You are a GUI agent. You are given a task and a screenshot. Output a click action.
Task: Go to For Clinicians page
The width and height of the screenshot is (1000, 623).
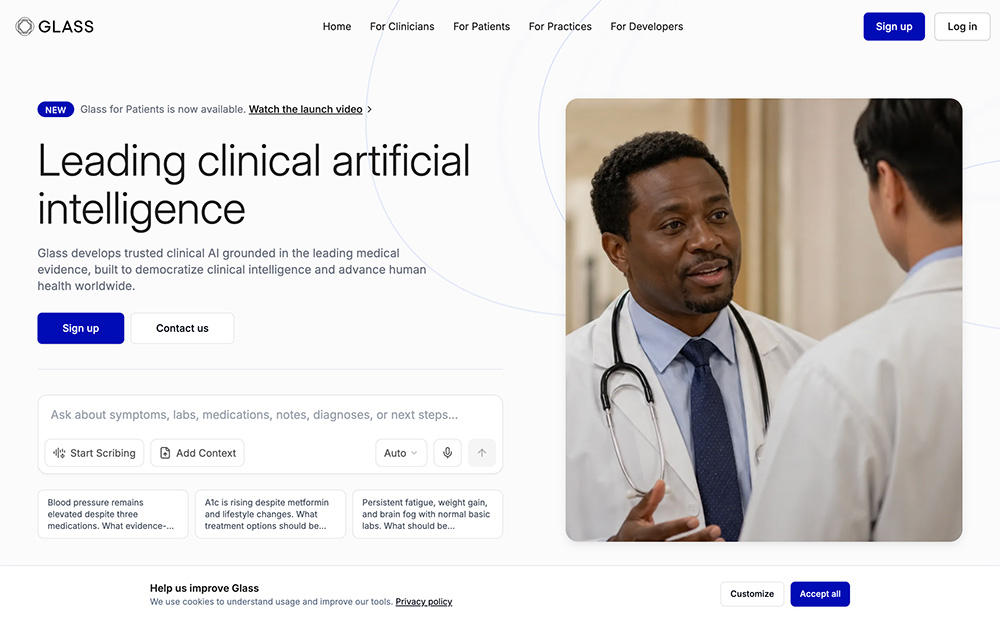click(x=402, y=26)
